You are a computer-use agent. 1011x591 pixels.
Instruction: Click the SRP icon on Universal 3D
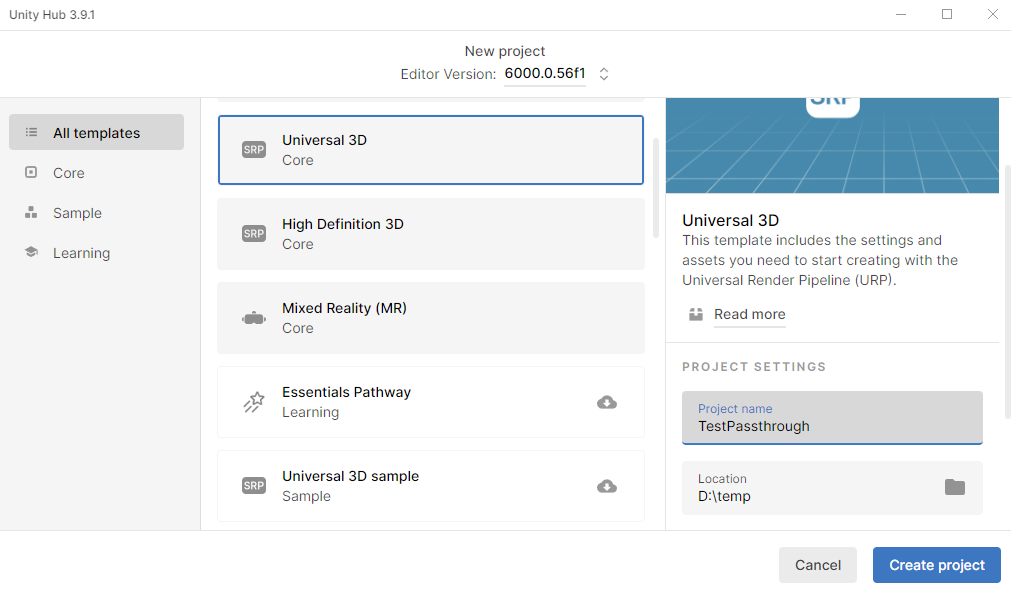(x=254, y=150)
